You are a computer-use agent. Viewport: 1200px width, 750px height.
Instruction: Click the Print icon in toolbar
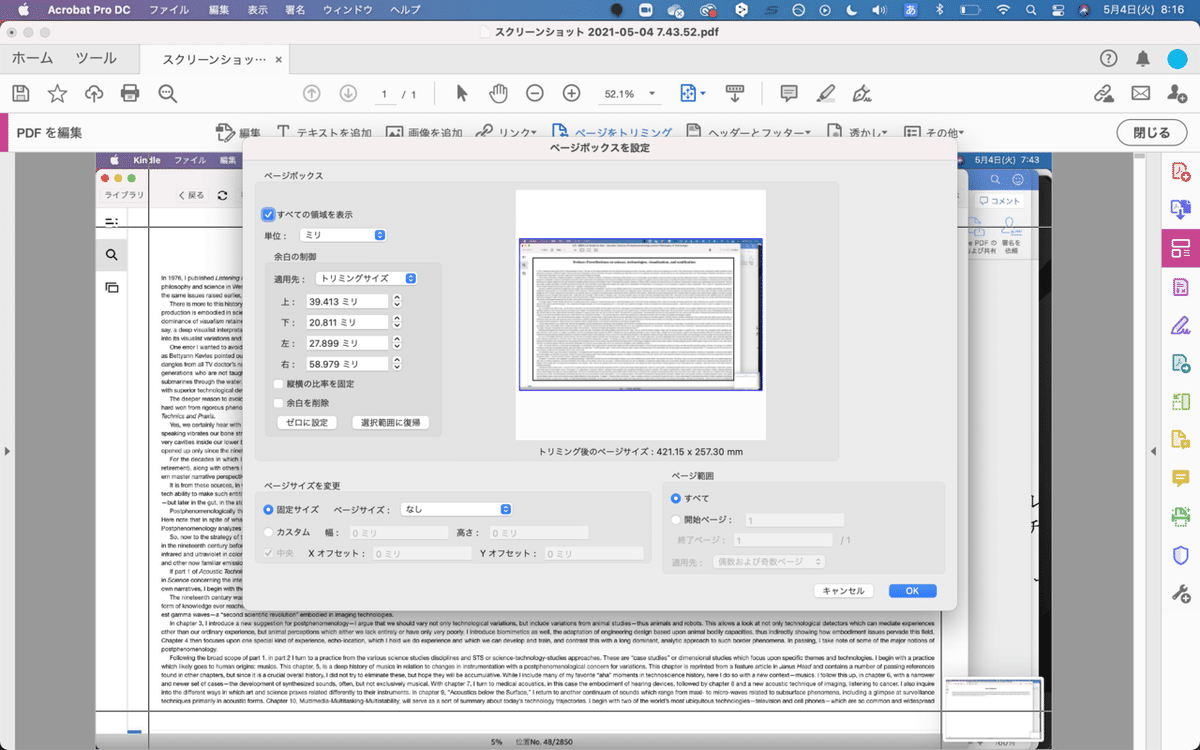[x=130, y=94]
